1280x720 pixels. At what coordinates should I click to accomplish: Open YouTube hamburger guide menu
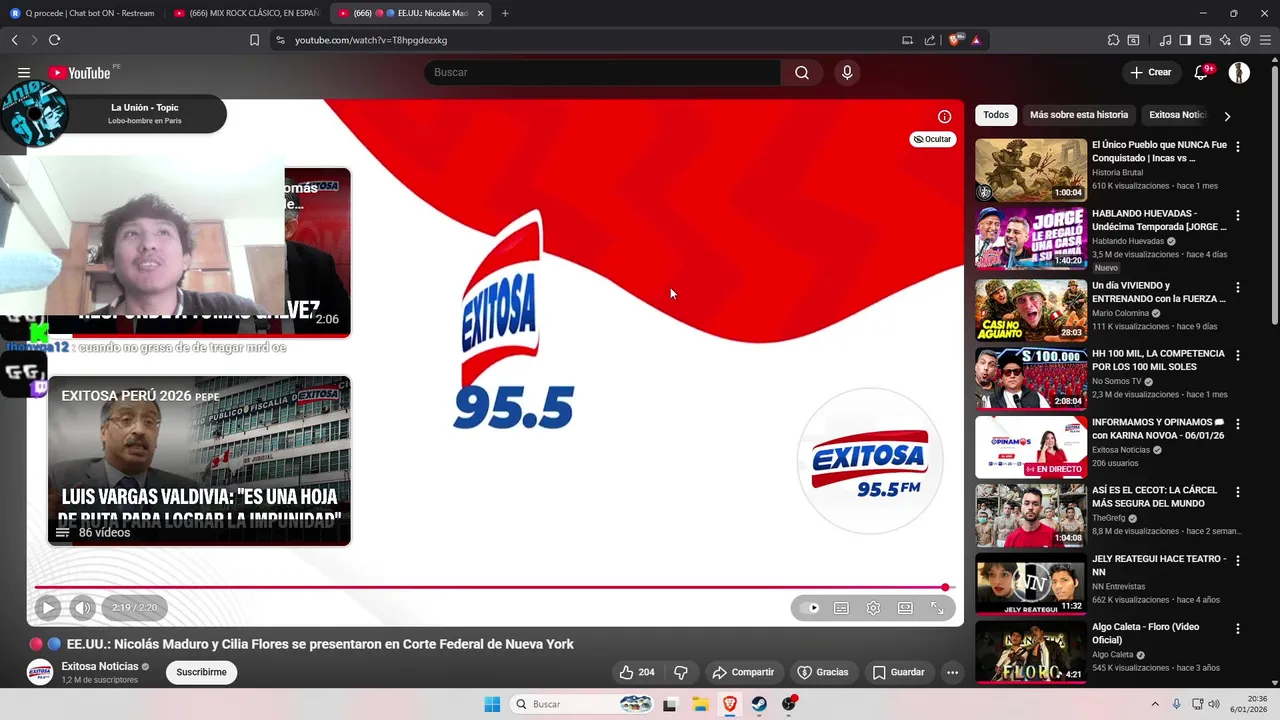(x=24, y=72)
